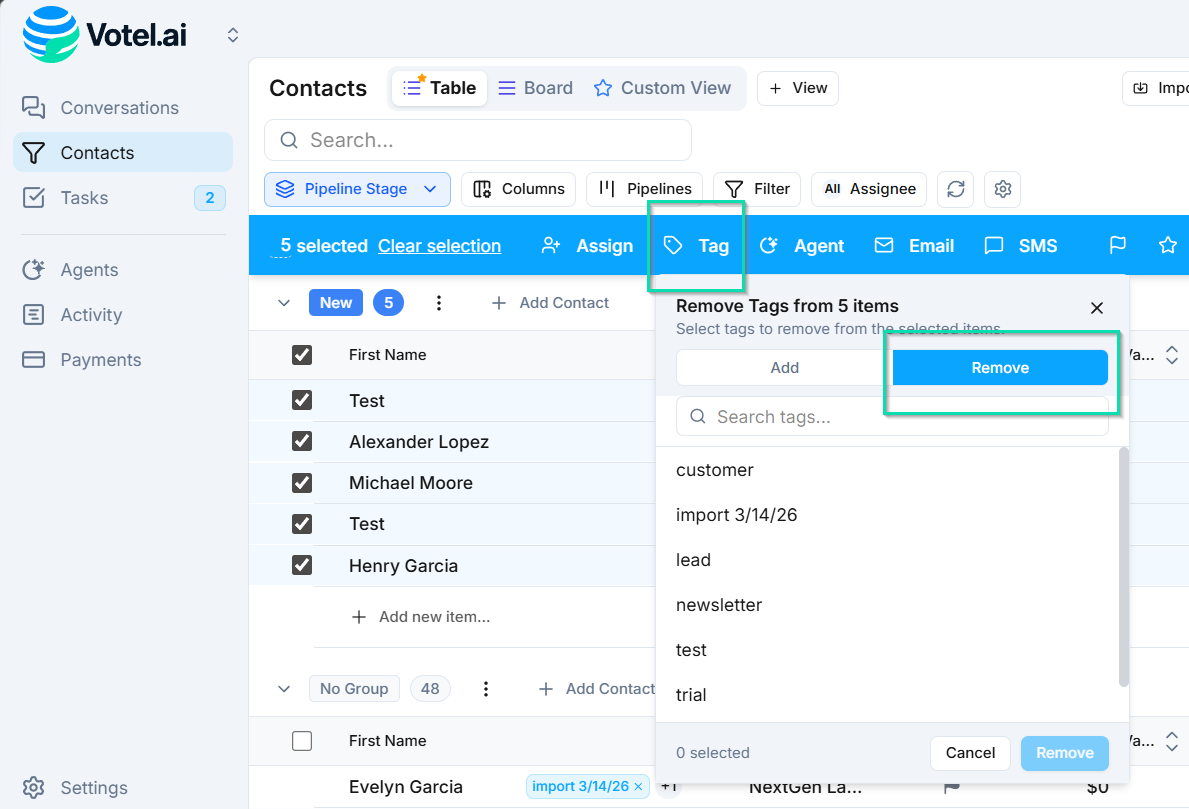
Task: Open the Email bulk action
Action: pyautogui.click(x=914, y=246)
